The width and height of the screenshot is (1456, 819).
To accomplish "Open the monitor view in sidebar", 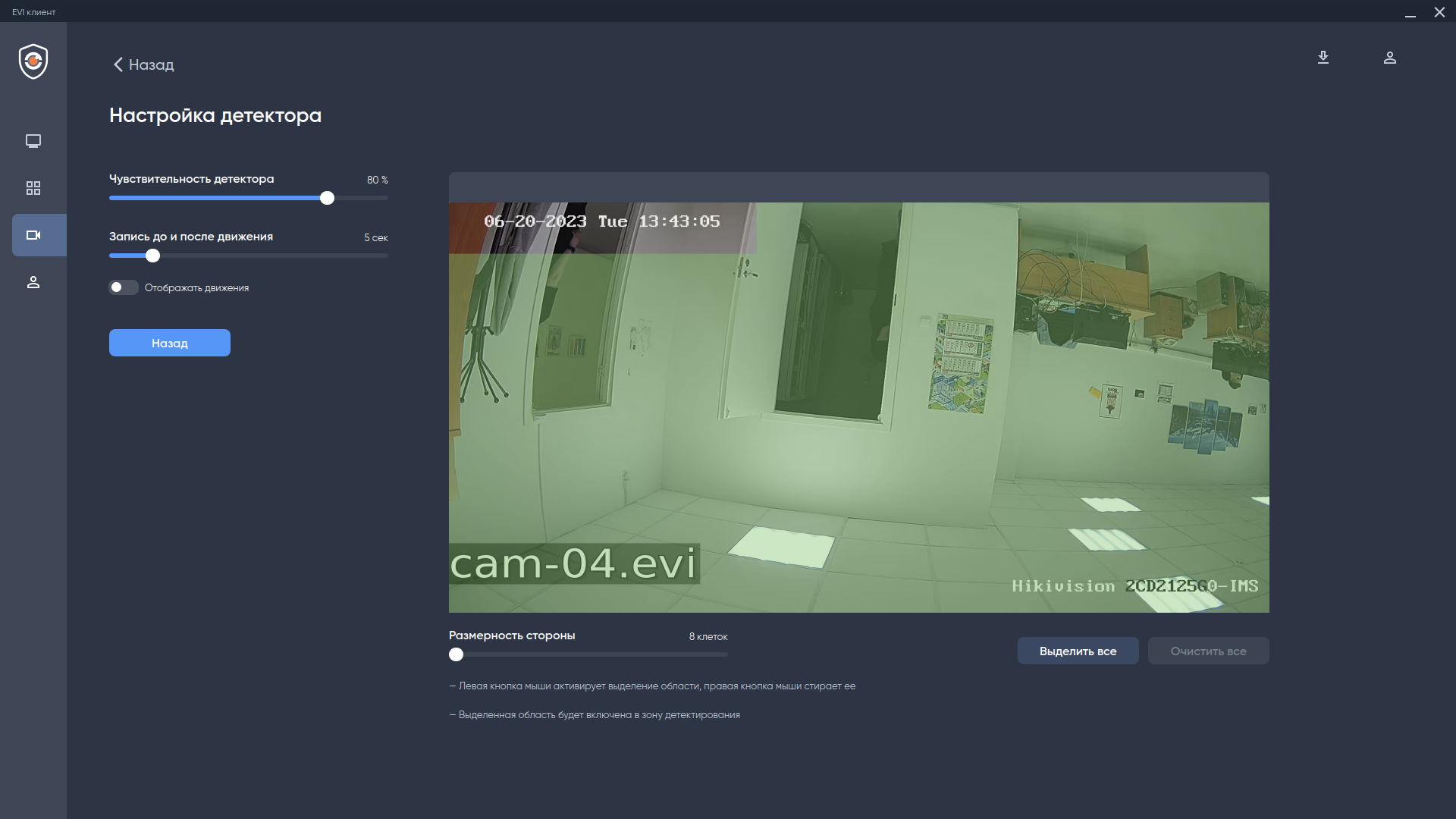I will [33, 141].
